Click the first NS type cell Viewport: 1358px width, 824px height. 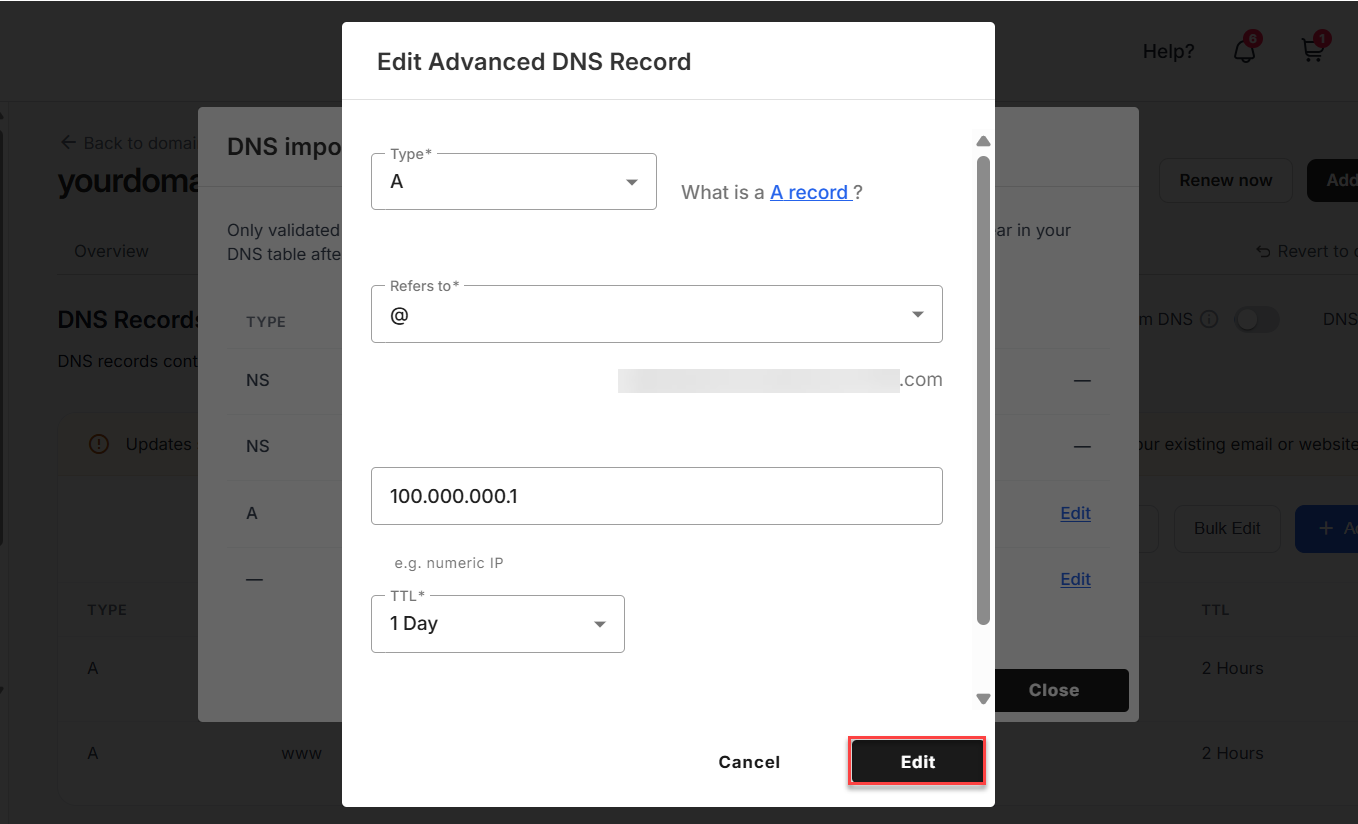pos(258,380)
